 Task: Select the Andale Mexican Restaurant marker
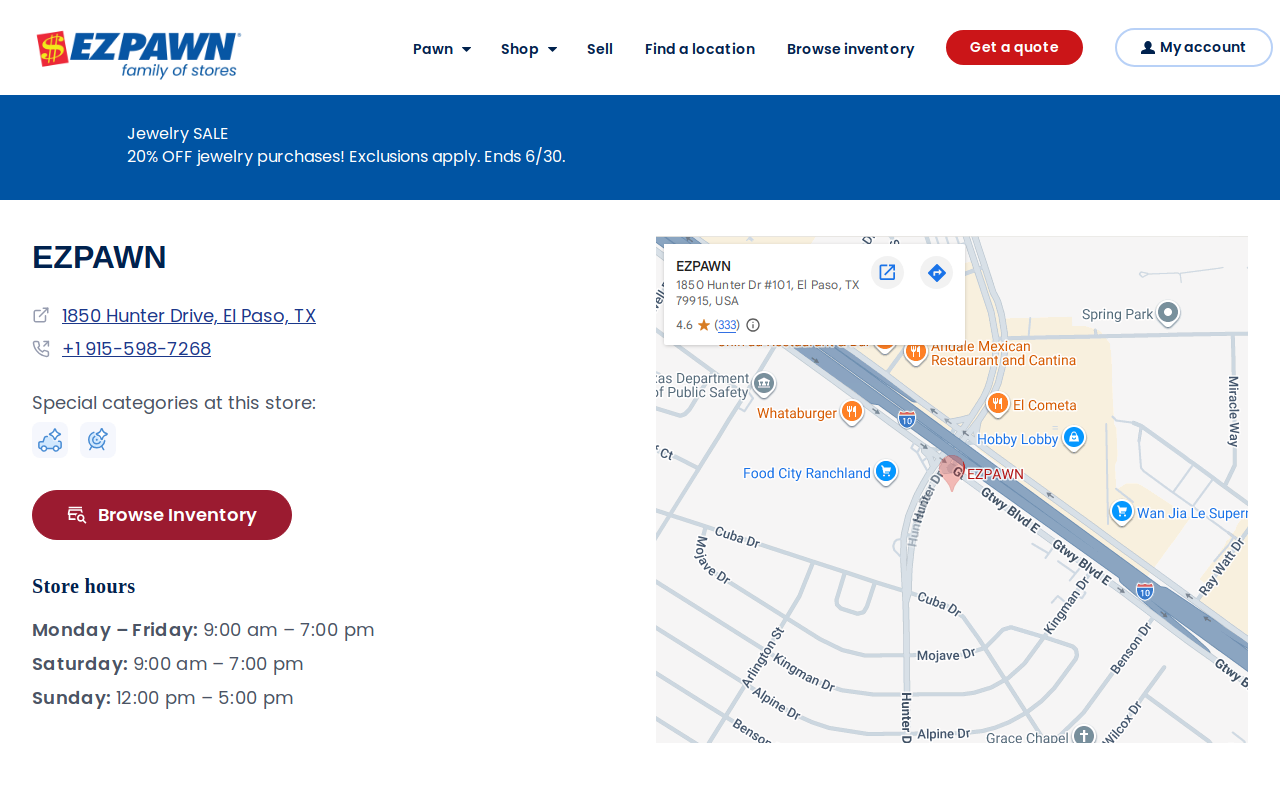915,351
